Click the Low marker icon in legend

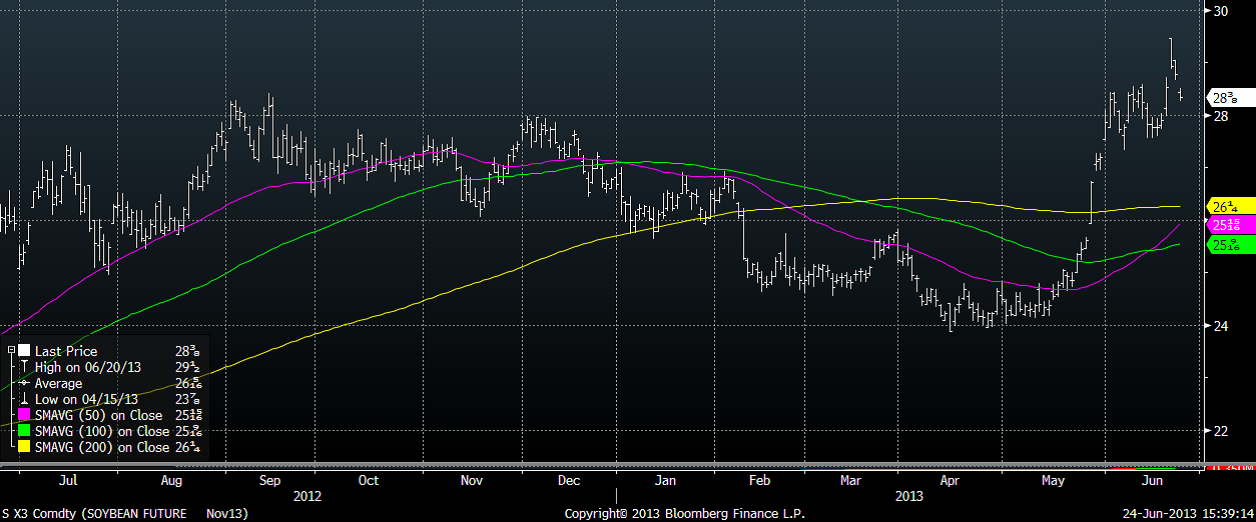pyautogui.click(x=23, y=399)
